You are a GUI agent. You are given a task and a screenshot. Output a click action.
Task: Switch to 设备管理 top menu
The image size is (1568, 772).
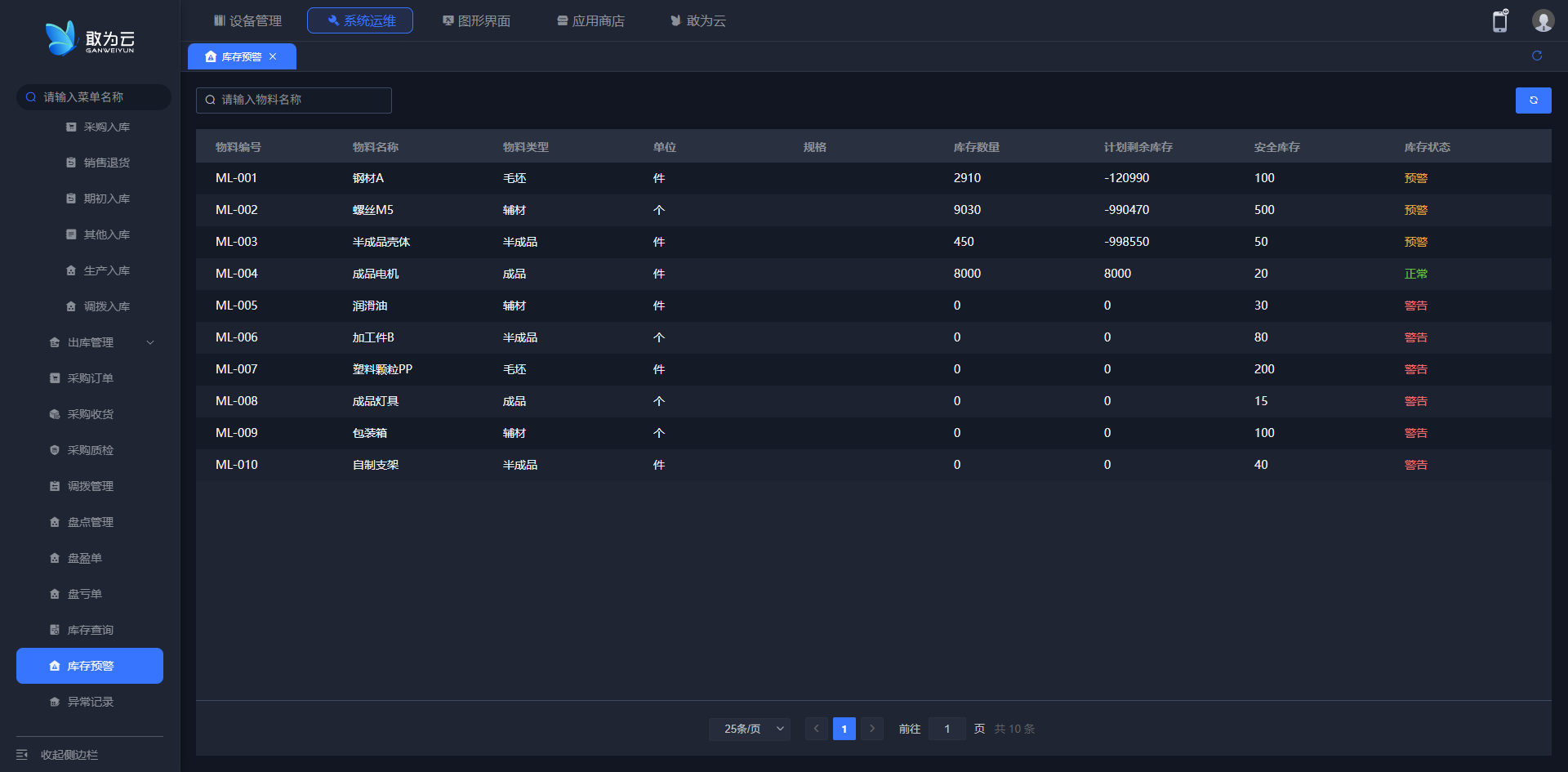247,20
